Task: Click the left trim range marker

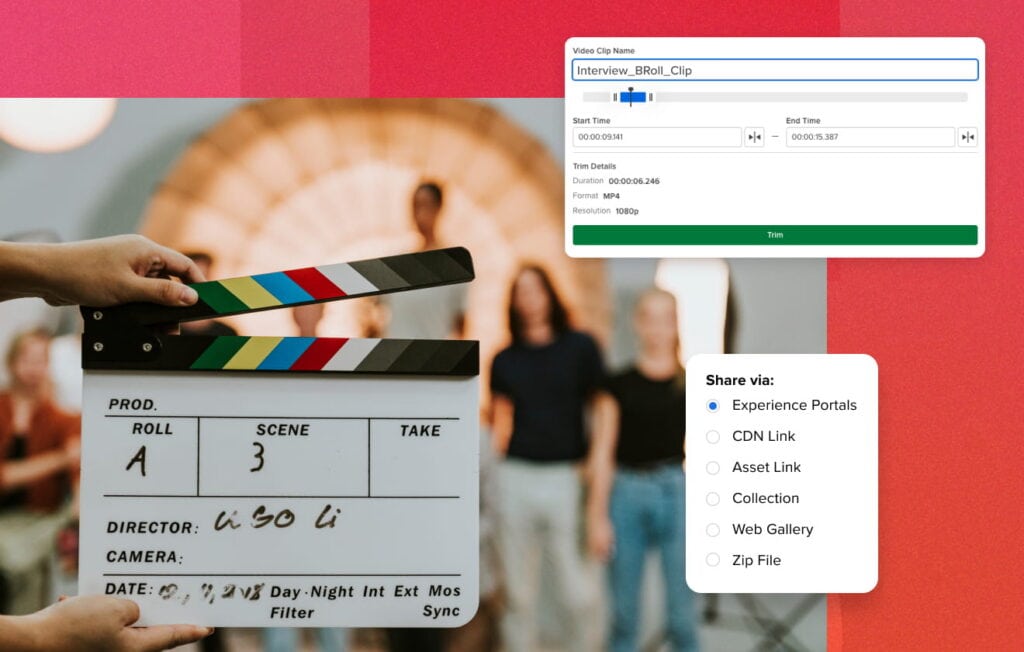Action: coord(615,97)
